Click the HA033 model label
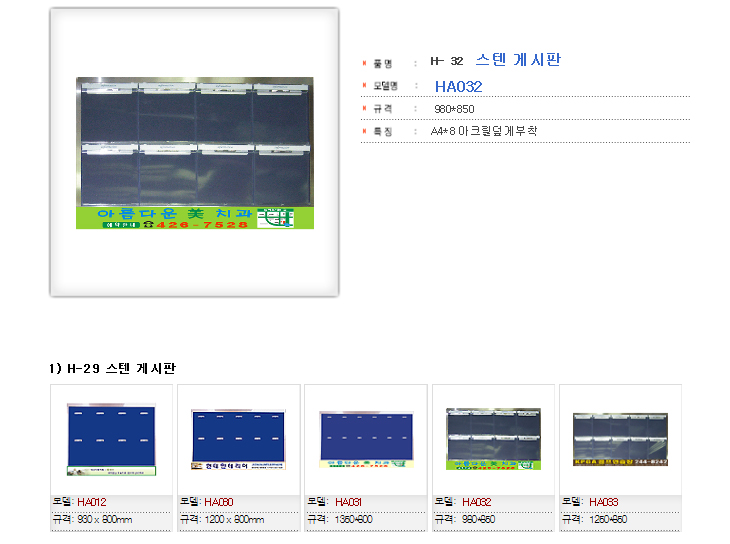 (601, 502)
